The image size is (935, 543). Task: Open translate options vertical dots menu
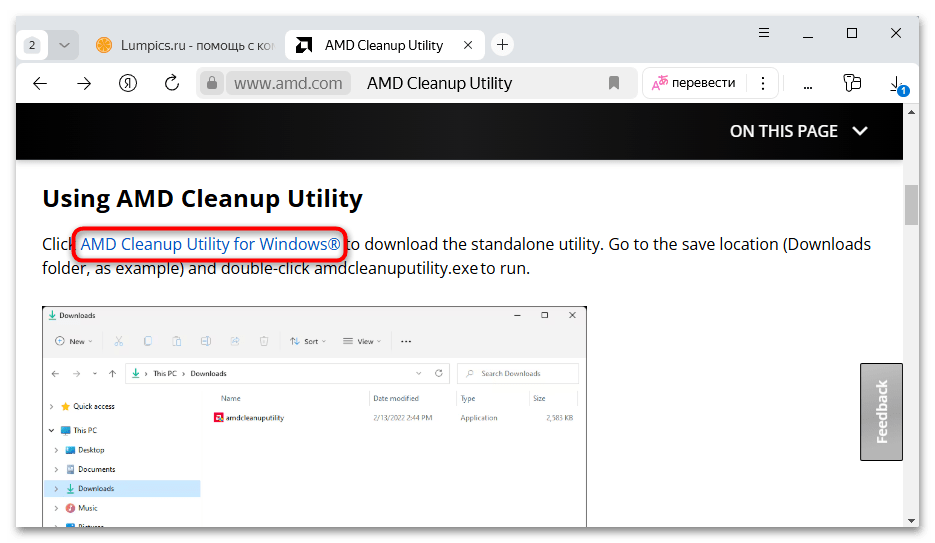(x=763, y=83)
